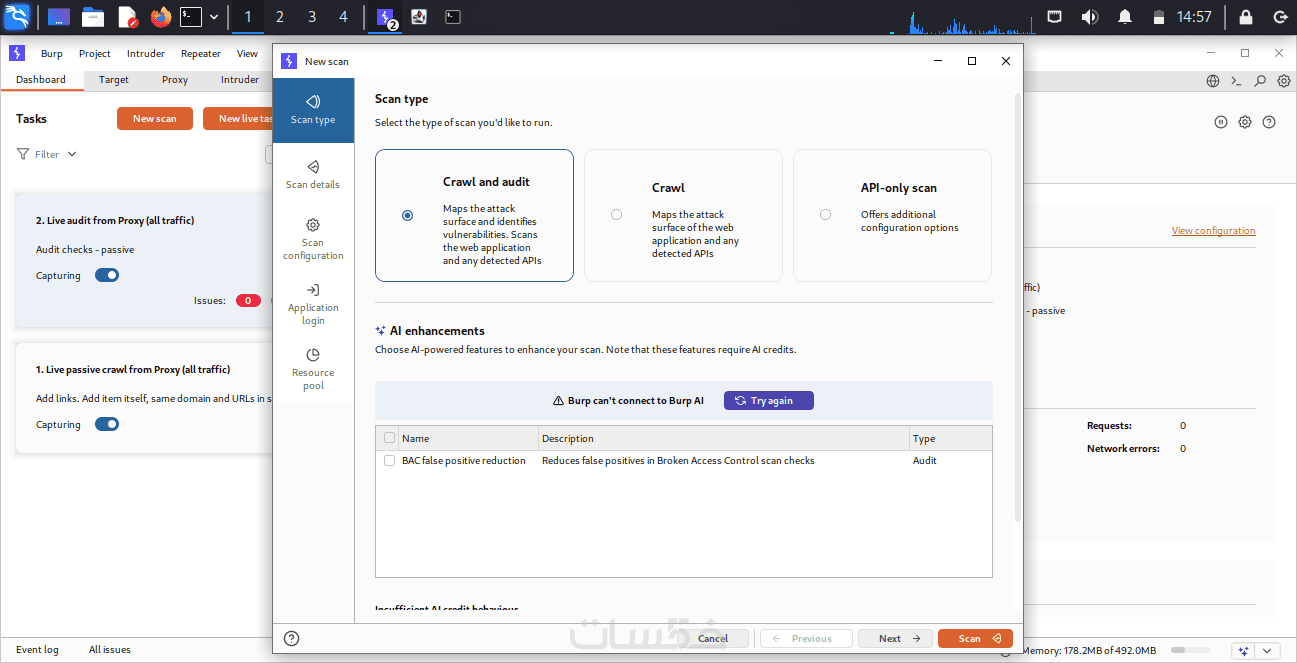This screenshot has height=663, width=1297.
Task: Expand the status bar dropdown arrow
Action: click(1268, 650)
